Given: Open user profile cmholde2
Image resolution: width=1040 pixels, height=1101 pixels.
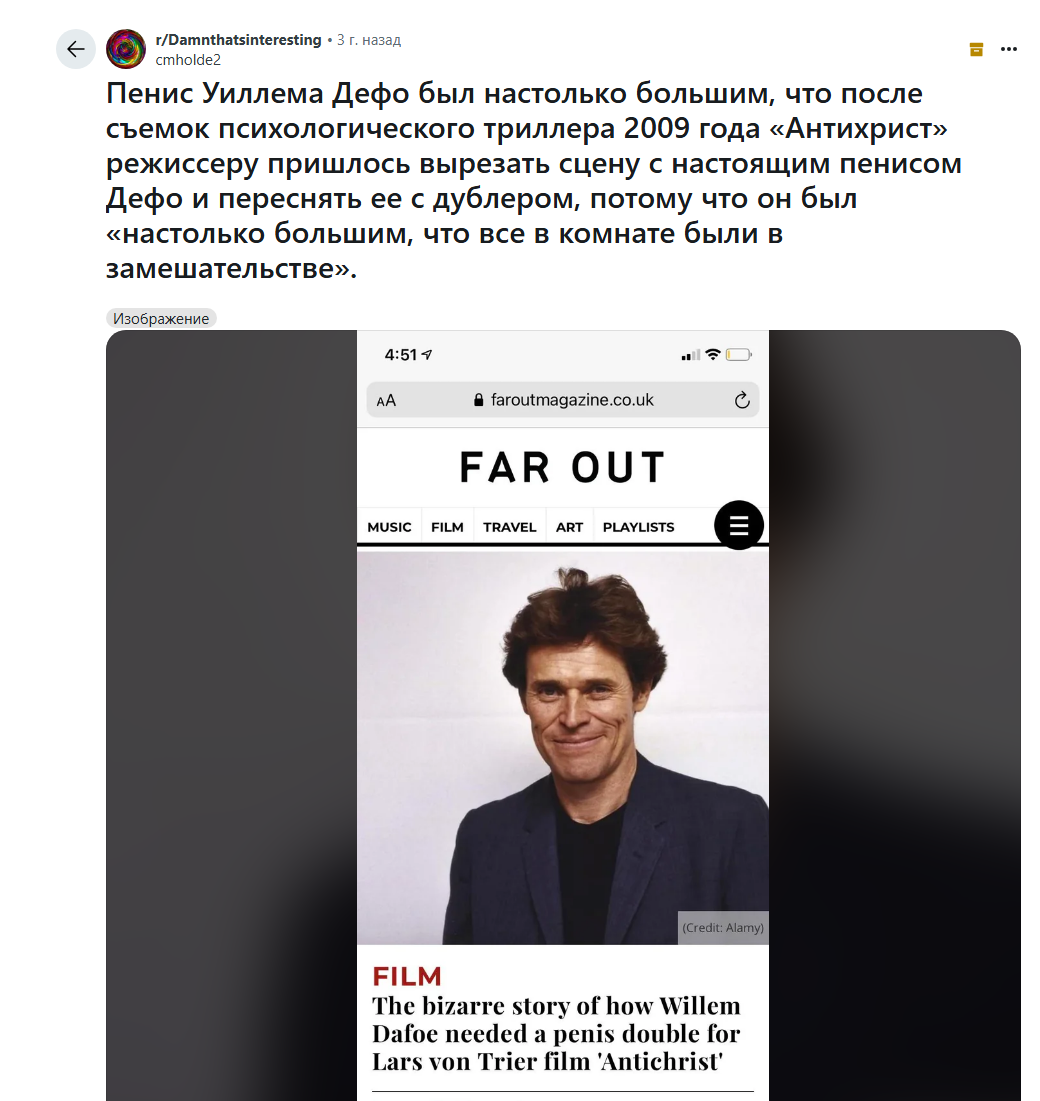Looking at the screenshot, I should pyautogui.click(x=188, y=60).
